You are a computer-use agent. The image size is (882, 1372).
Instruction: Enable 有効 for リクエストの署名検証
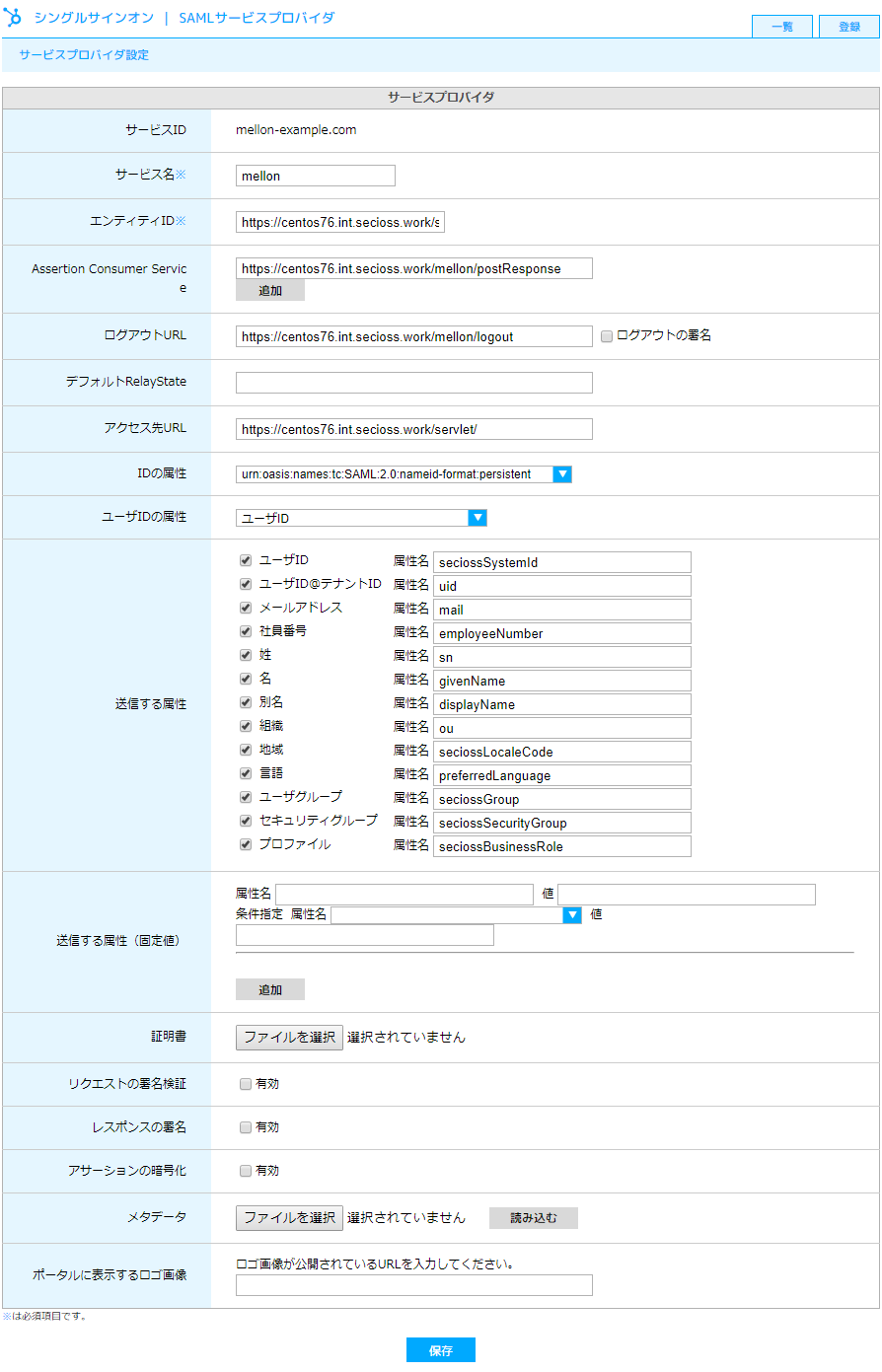click(243, 1083)
